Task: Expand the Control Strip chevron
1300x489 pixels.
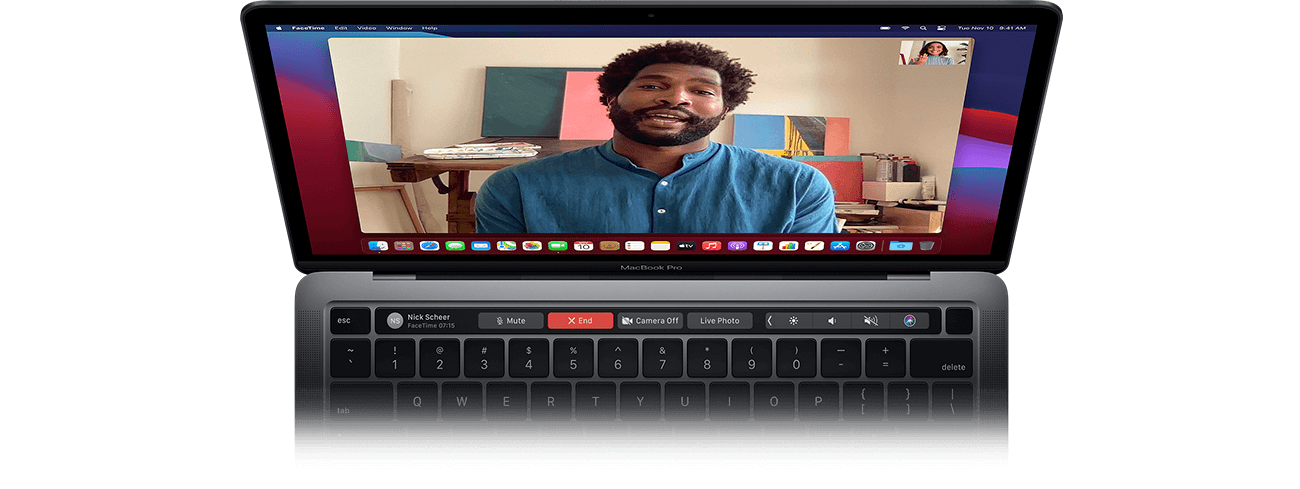Action: pyautogui.click(x=769, y=321)
